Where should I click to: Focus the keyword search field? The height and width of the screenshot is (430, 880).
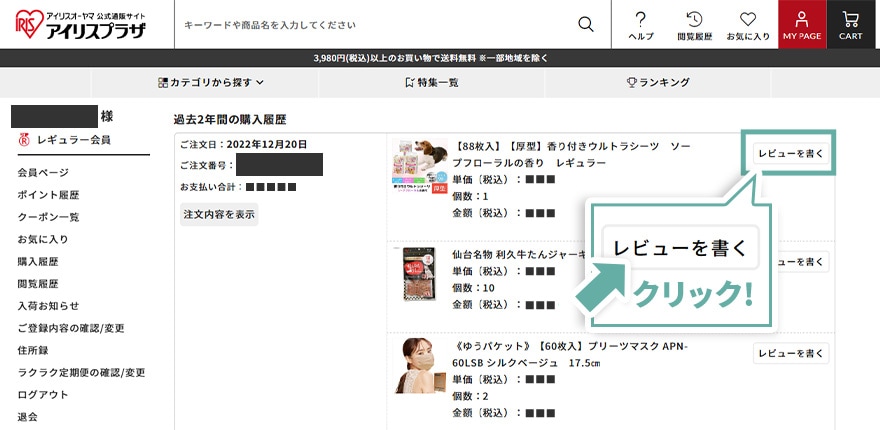pyautogui.click(x=376, y=25)
